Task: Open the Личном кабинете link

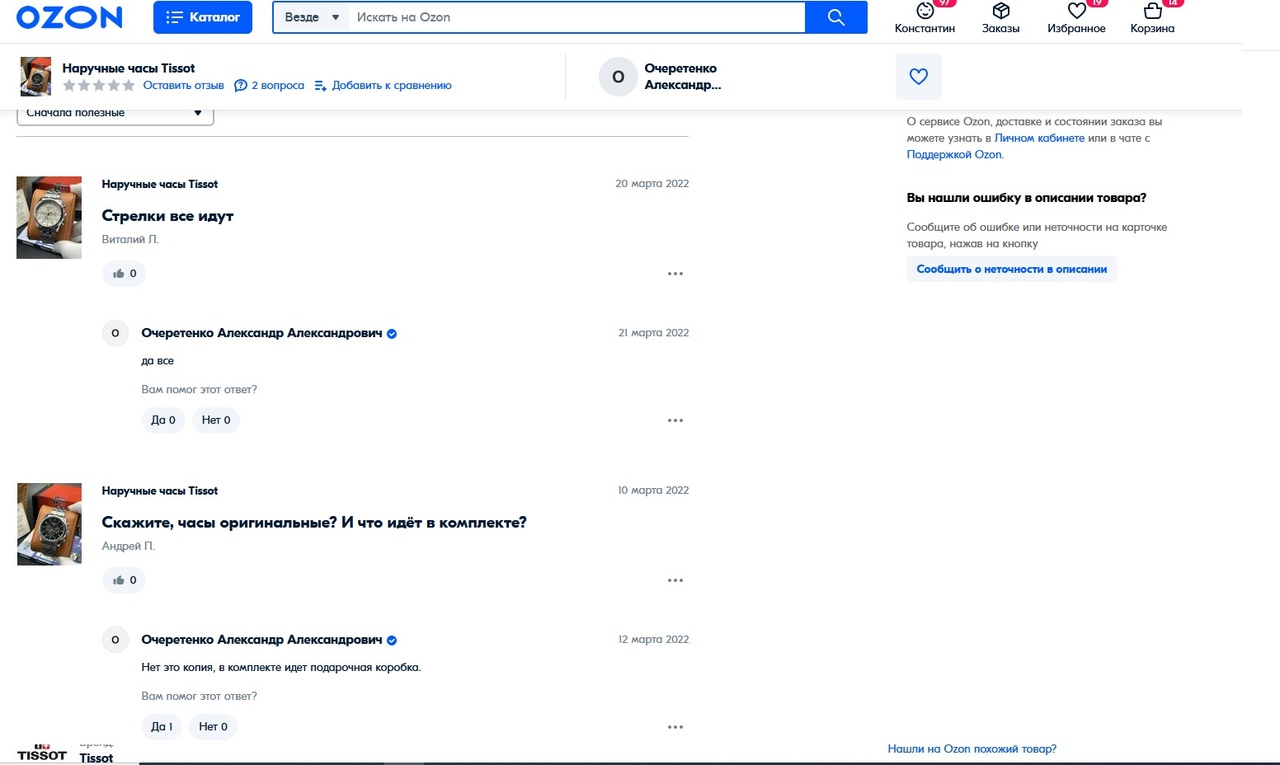Action: click(x=1039, y=138)
